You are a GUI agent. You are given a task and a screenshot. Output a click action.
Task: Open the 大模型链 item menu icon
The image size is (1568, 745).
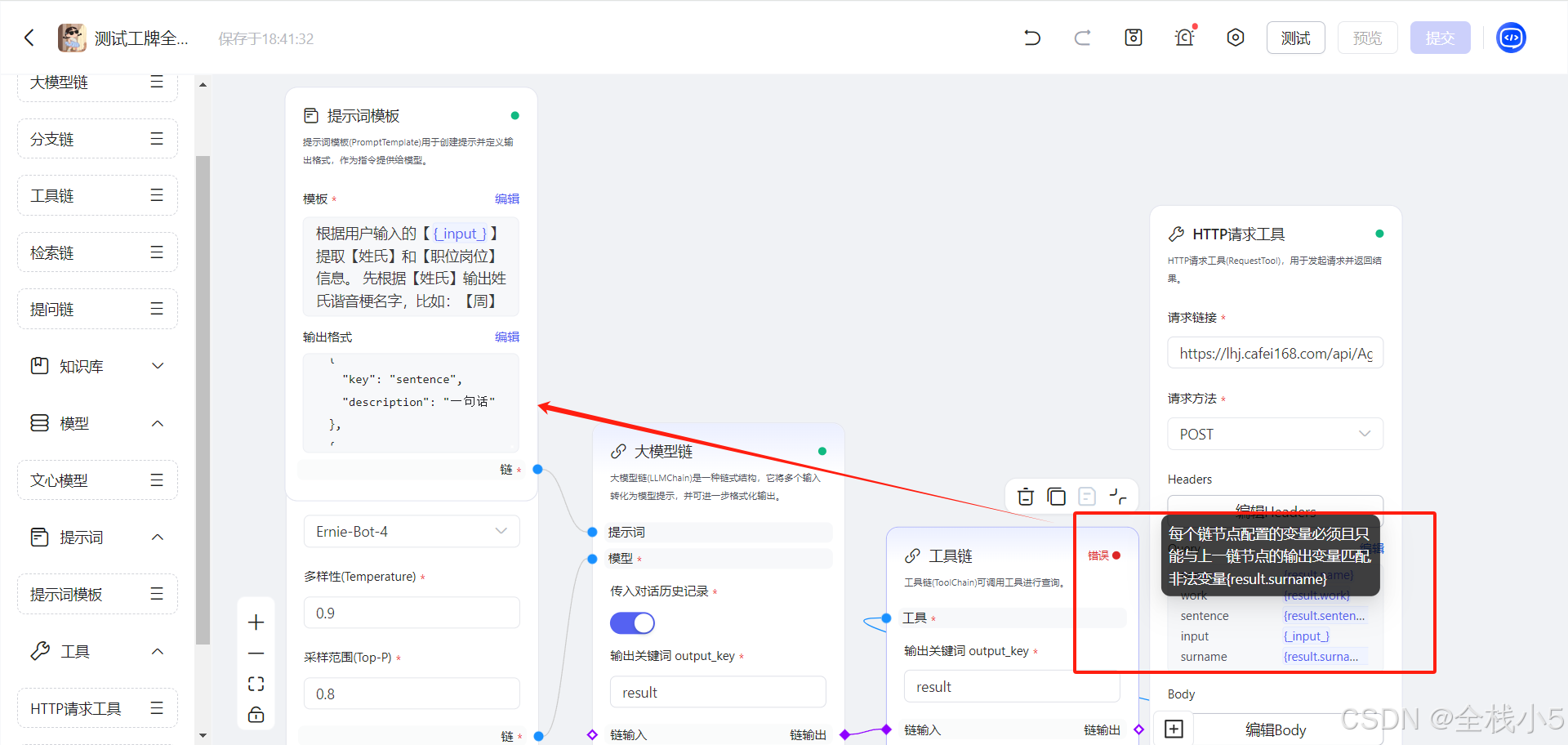point(157,82)
